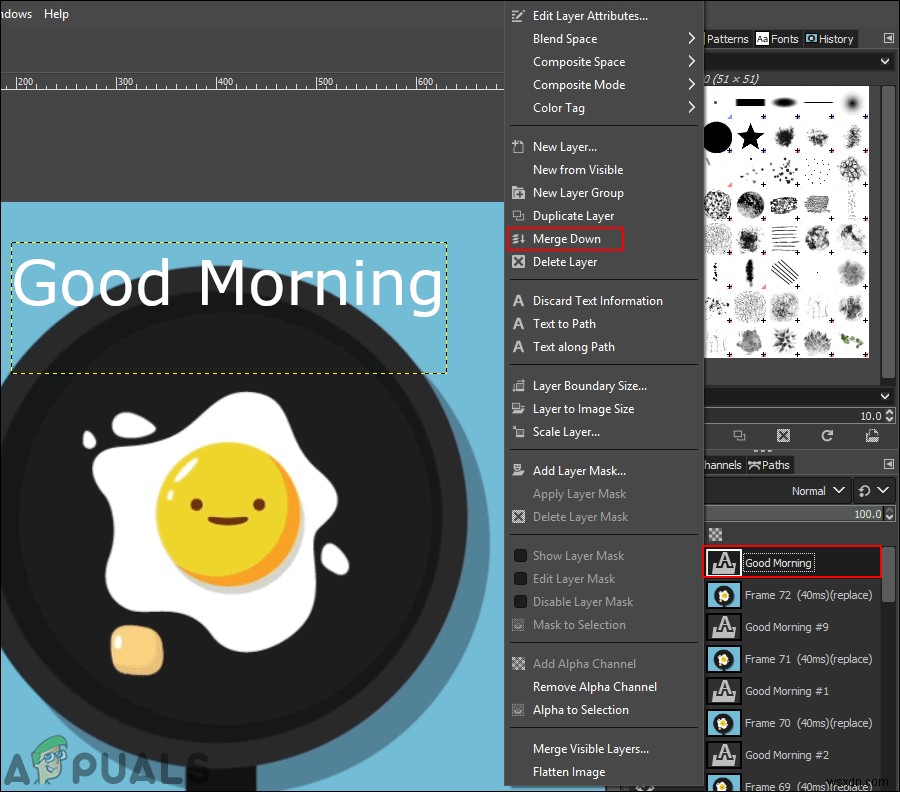Click the open brush as image icon

(871, 436)
